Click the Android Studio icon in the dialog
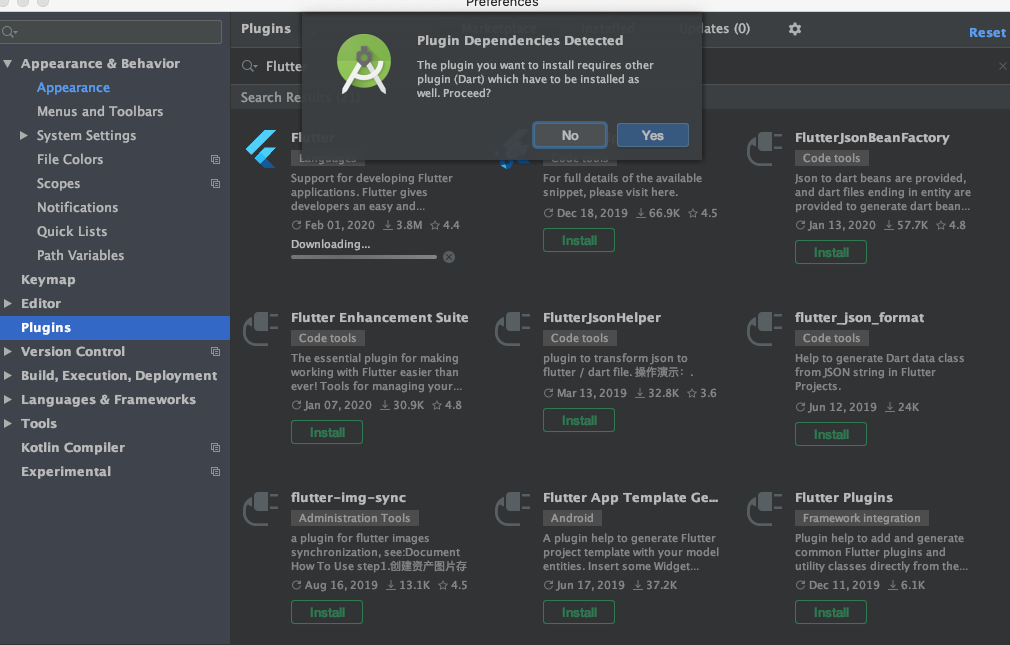Screen dimensions: 1010x645 tap(364, 64)
